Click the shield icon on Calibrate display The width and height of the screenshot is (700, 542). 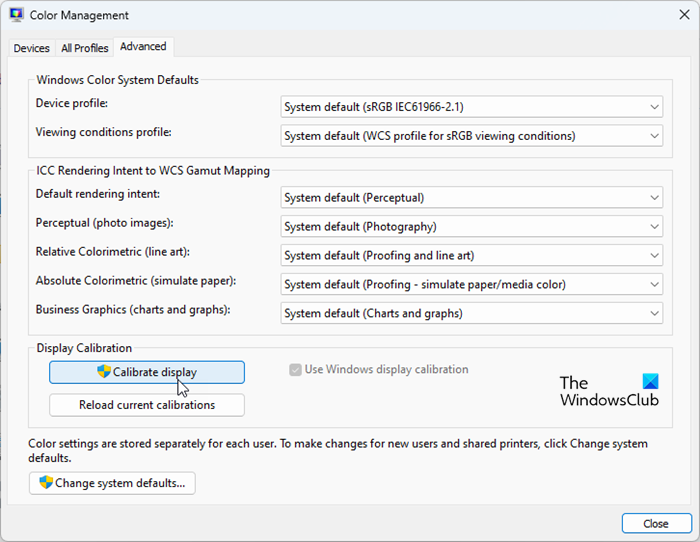[x=104, y=372]
